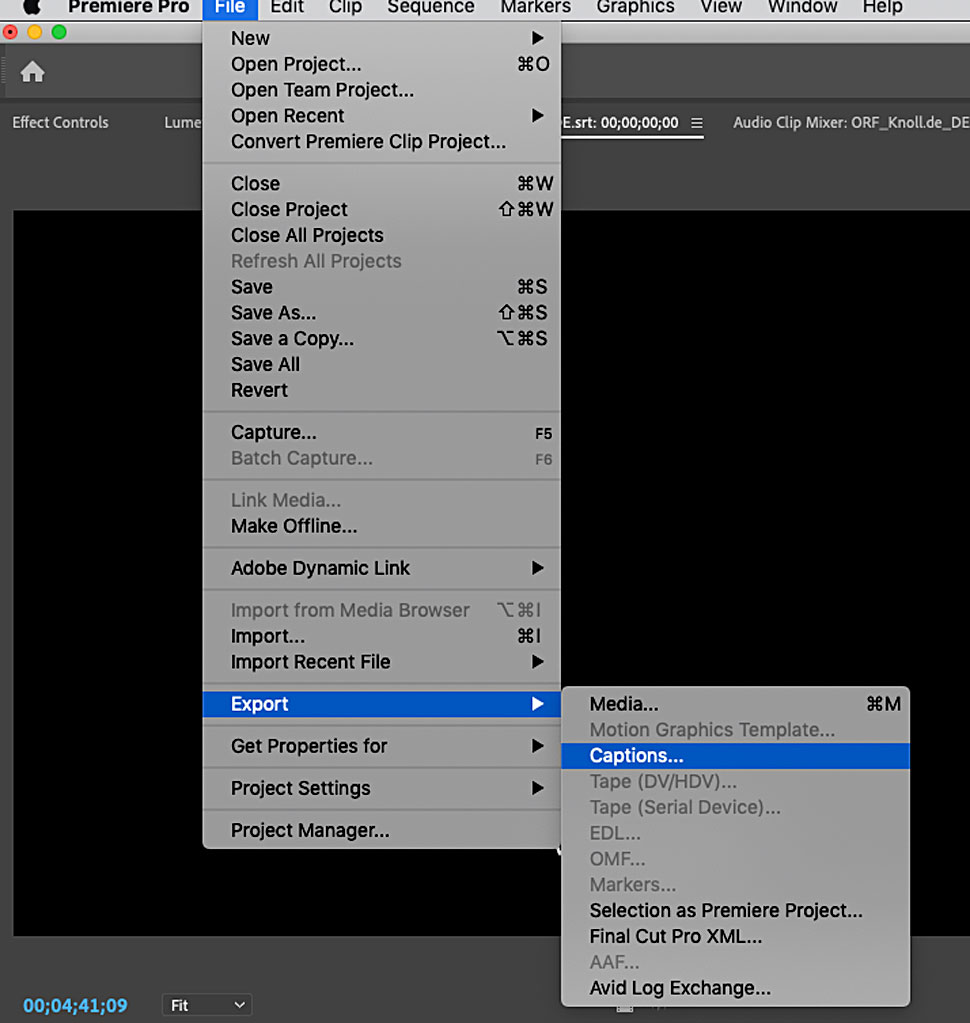Expand the Import Recent File submenu
The width and height of the screenshot is (970, 1023).
382,662
